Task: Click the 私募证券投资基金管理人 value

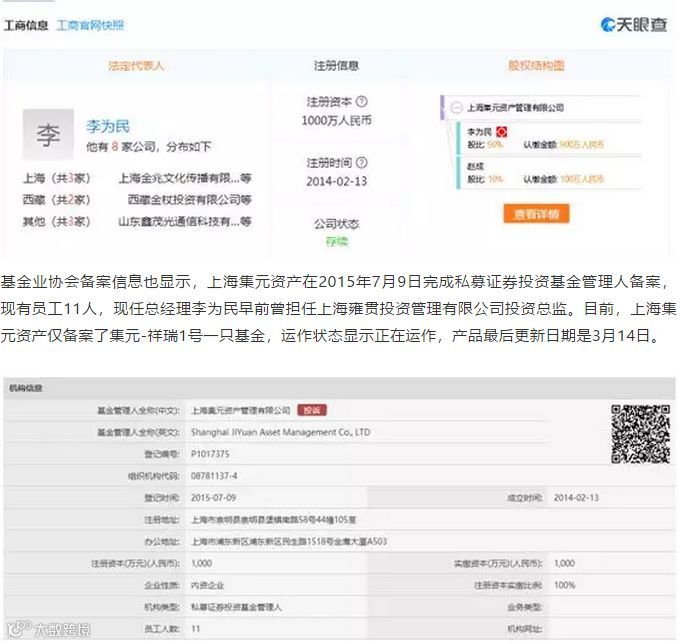Action: 237,607
